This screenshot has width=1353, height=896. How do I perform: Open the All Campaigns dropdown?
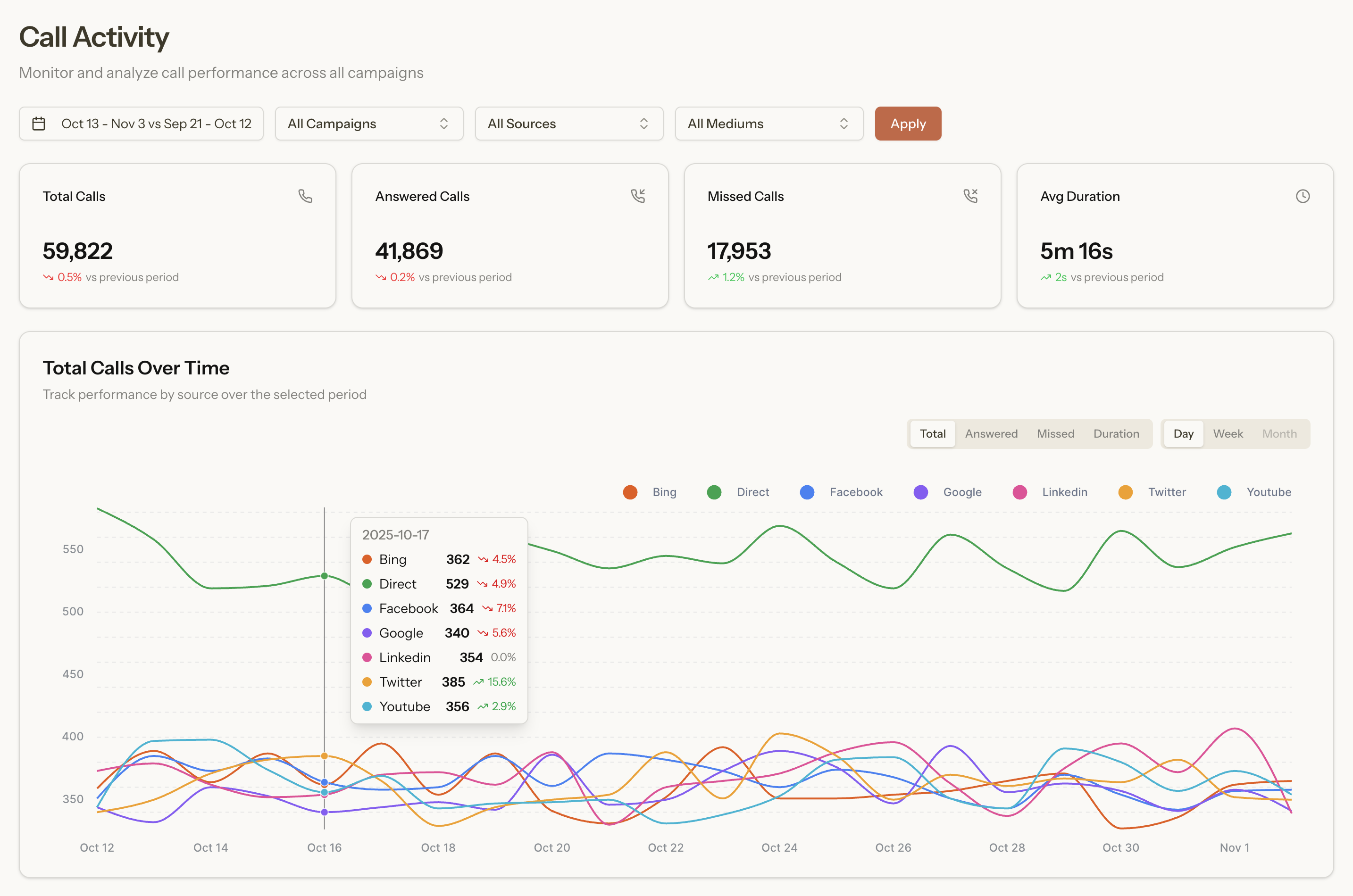pos(369,124)
